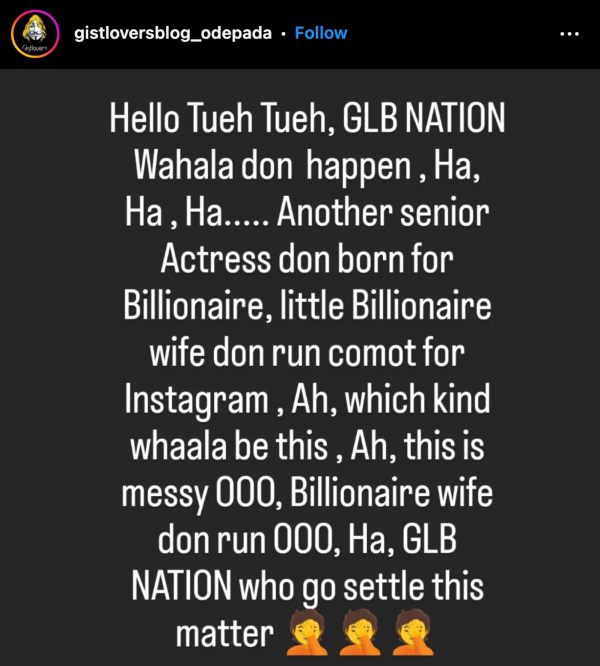Click the word "Instagram" in the post
This screenshot has height=666, width=600.
pos(197,400)
